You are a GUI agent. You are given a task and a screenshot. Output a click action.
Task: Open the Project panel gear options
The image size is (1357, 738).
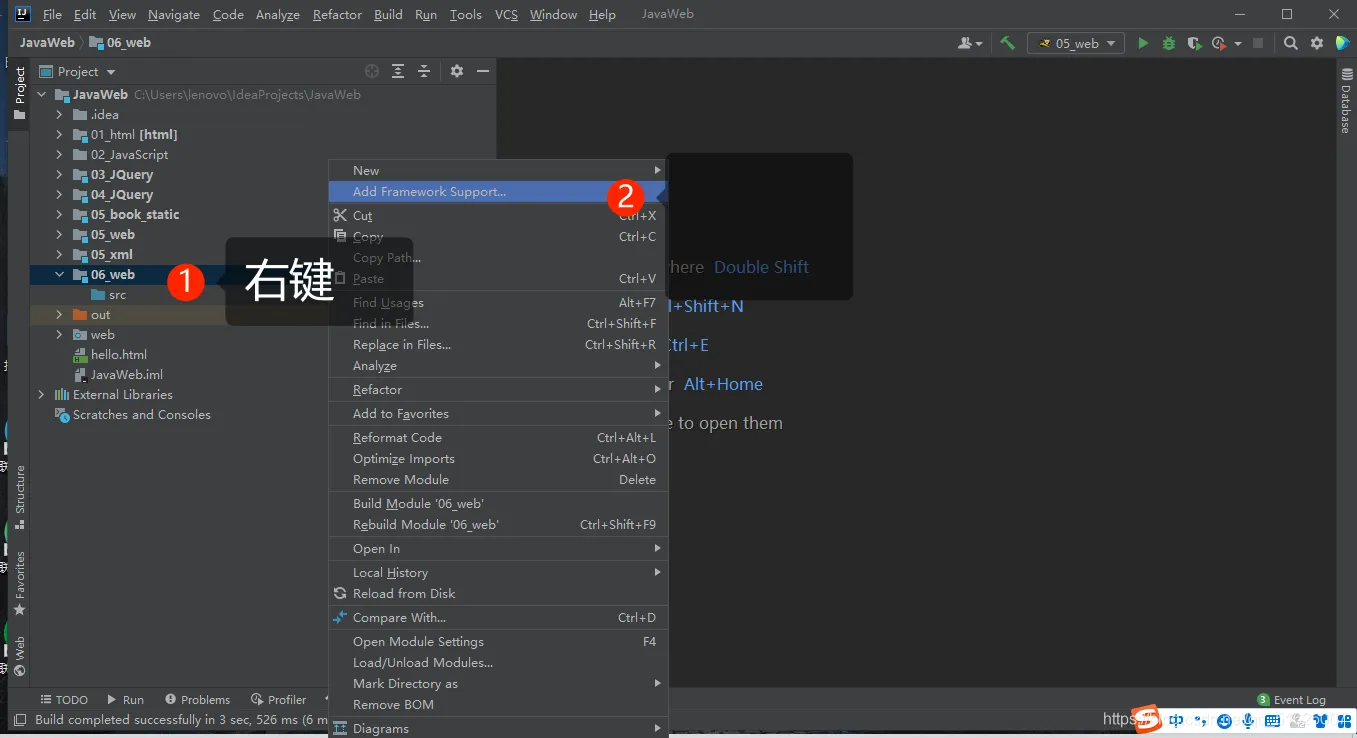tap(457, 71)
